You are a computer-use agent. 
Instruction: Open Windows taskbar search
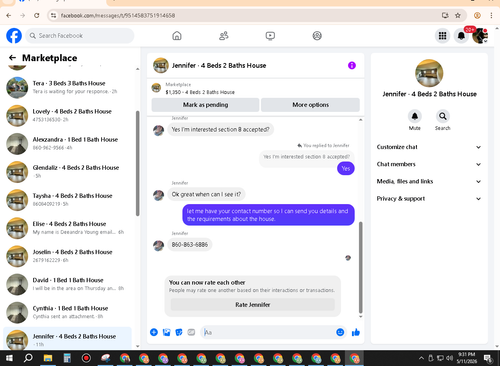[28, 358]
